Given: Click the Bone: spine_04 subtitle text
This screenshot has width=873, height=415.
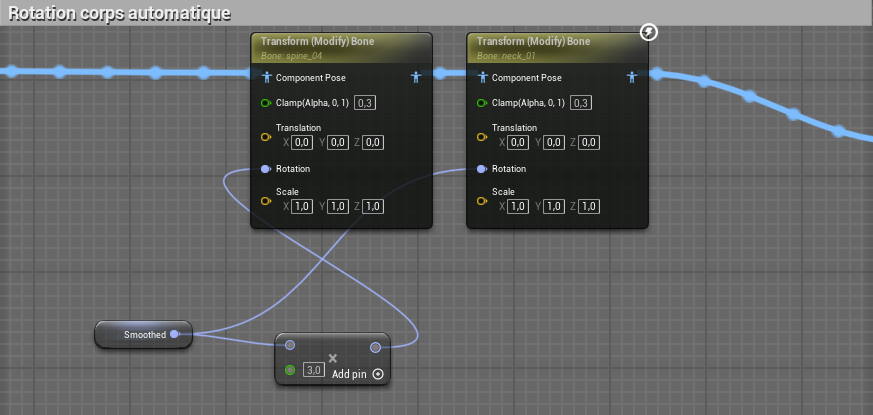Looking at the screenshot, I should click(x=291, y=56).
